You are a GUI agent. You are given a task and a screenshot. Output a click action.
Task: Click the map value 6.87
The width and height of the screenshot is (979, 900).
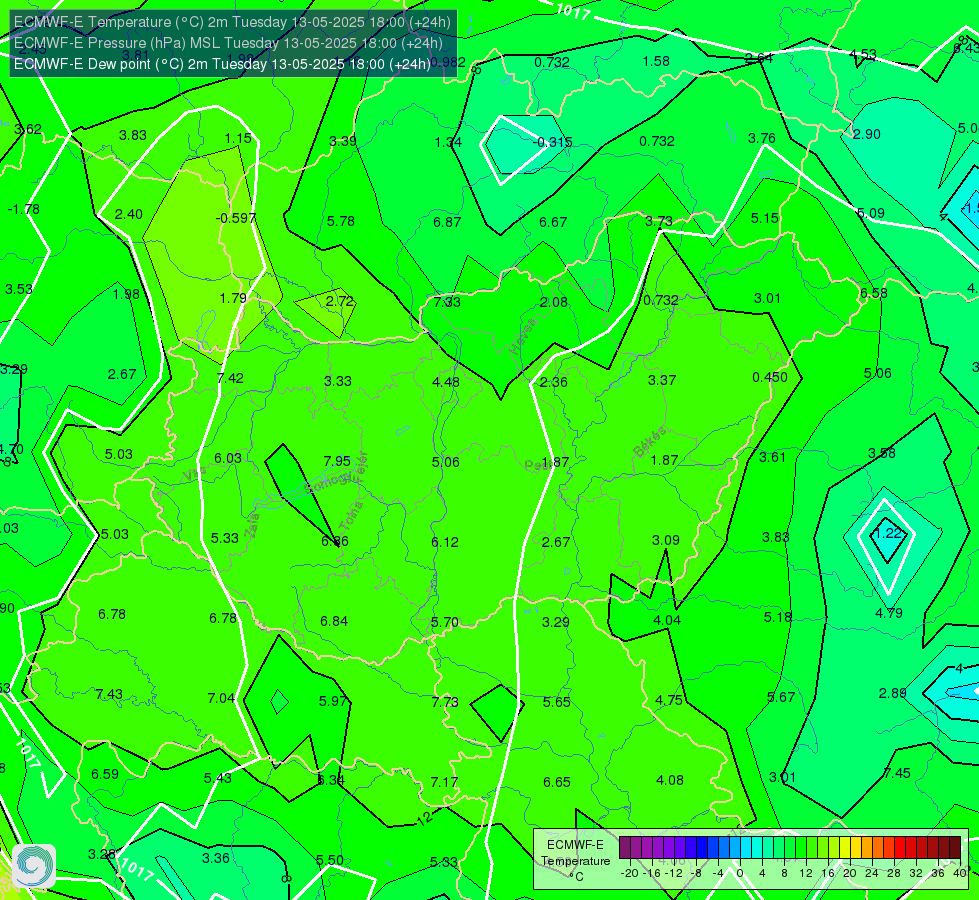[x=447, y=222]
